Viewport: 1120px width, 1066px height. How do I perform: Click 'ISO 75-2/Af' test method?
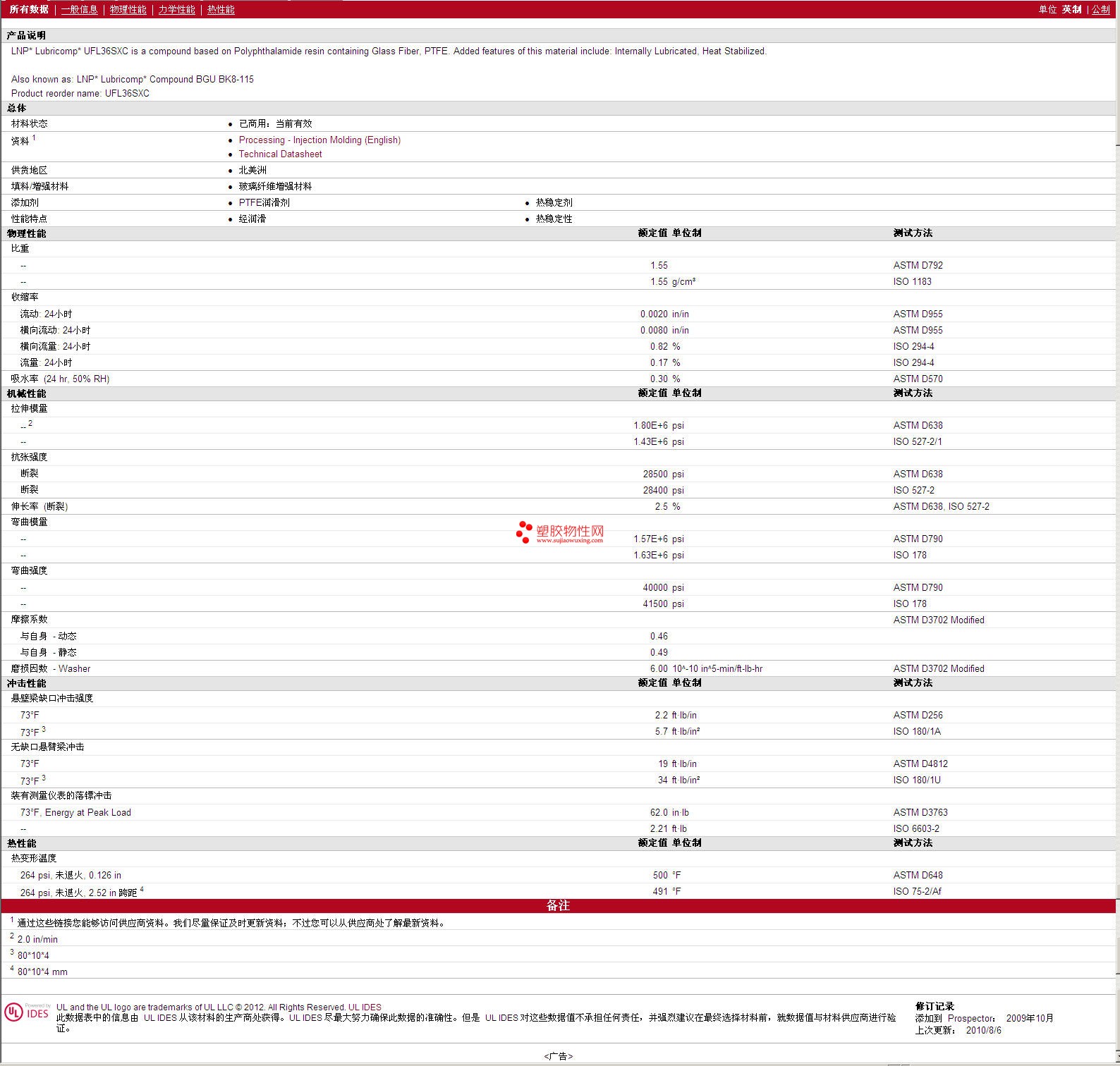pos(917,891)
